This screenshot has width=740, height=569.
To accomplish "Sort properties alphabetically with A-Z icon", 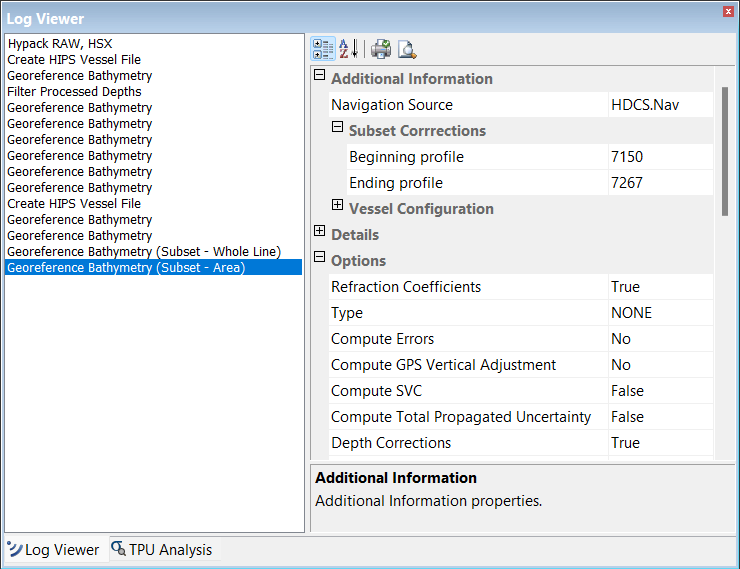I will click(348, 49).
